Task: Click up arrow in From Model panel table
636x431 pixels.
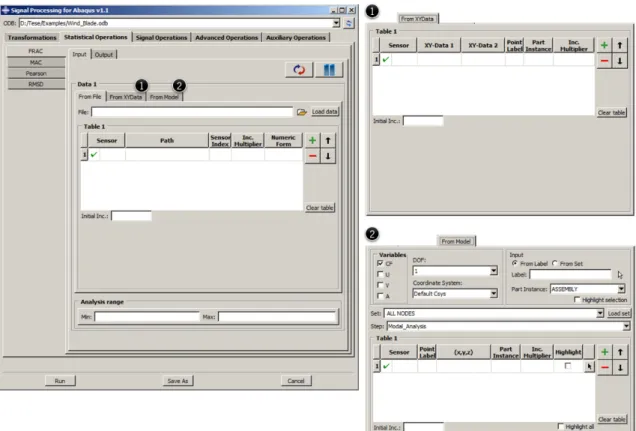Action: point(620,352)
